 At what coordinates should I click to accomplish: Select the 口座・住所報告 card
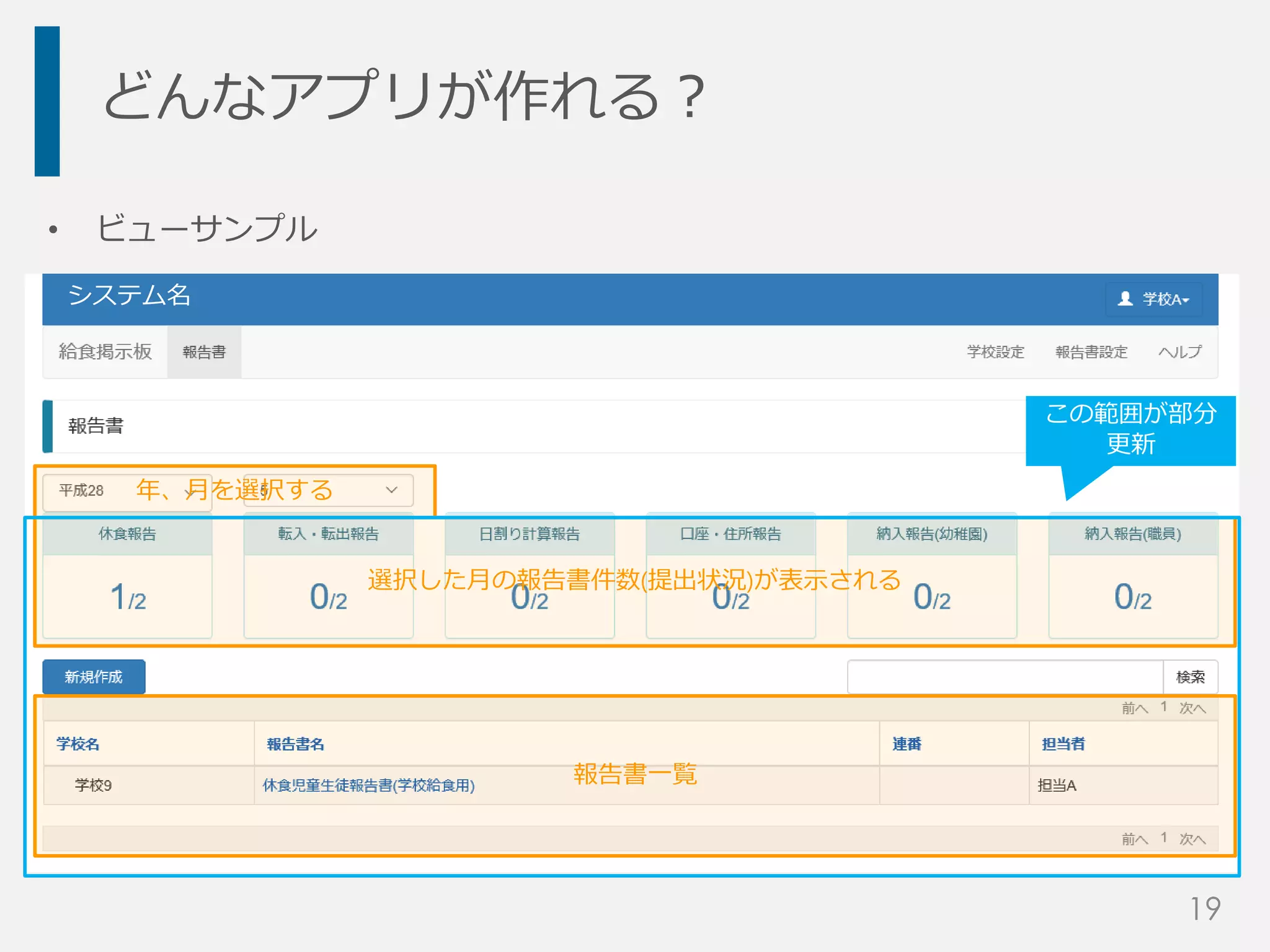[730, 576]
